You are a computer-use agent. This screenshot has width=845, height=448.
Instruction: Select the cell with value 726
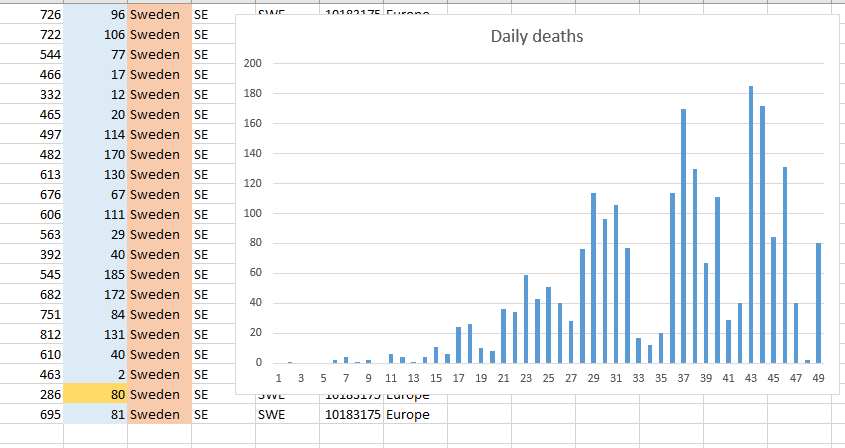tap(31, 14)
